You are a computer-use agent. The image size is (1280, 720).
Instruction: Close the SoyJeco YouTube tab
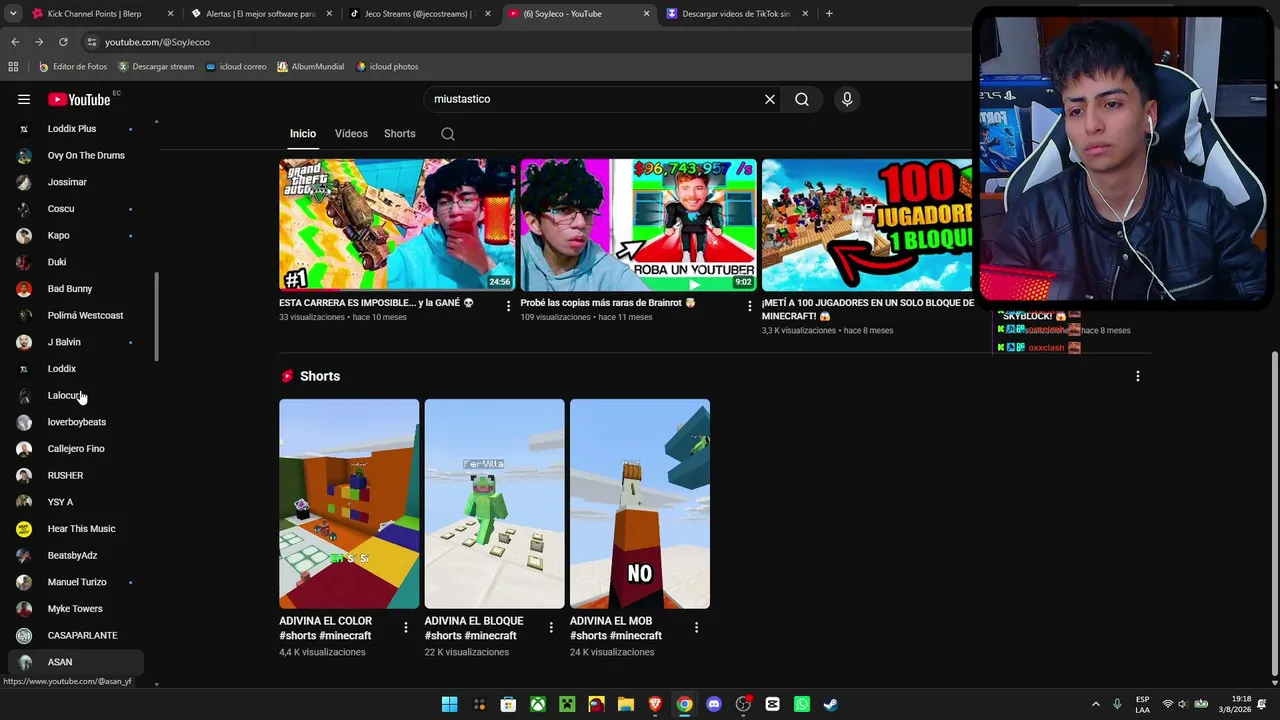coord(646,14)
